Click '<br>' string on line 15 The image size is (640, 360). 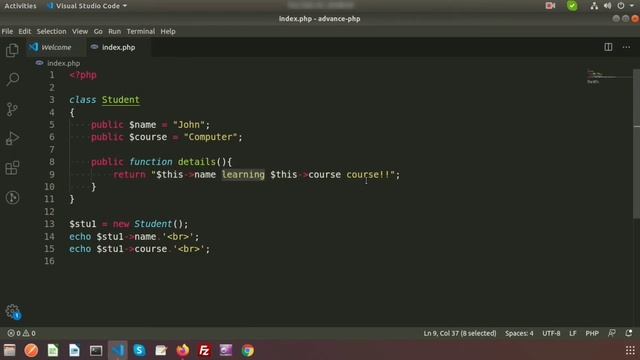pyautogui.click(x=188, y=249)
